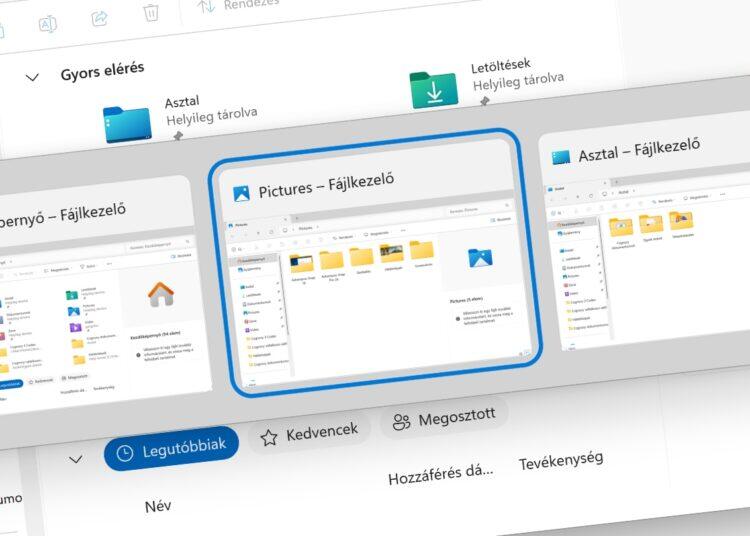Select the Asztal folder name
750x536 pixels.
pyautogui.click(x=182, y=102)
